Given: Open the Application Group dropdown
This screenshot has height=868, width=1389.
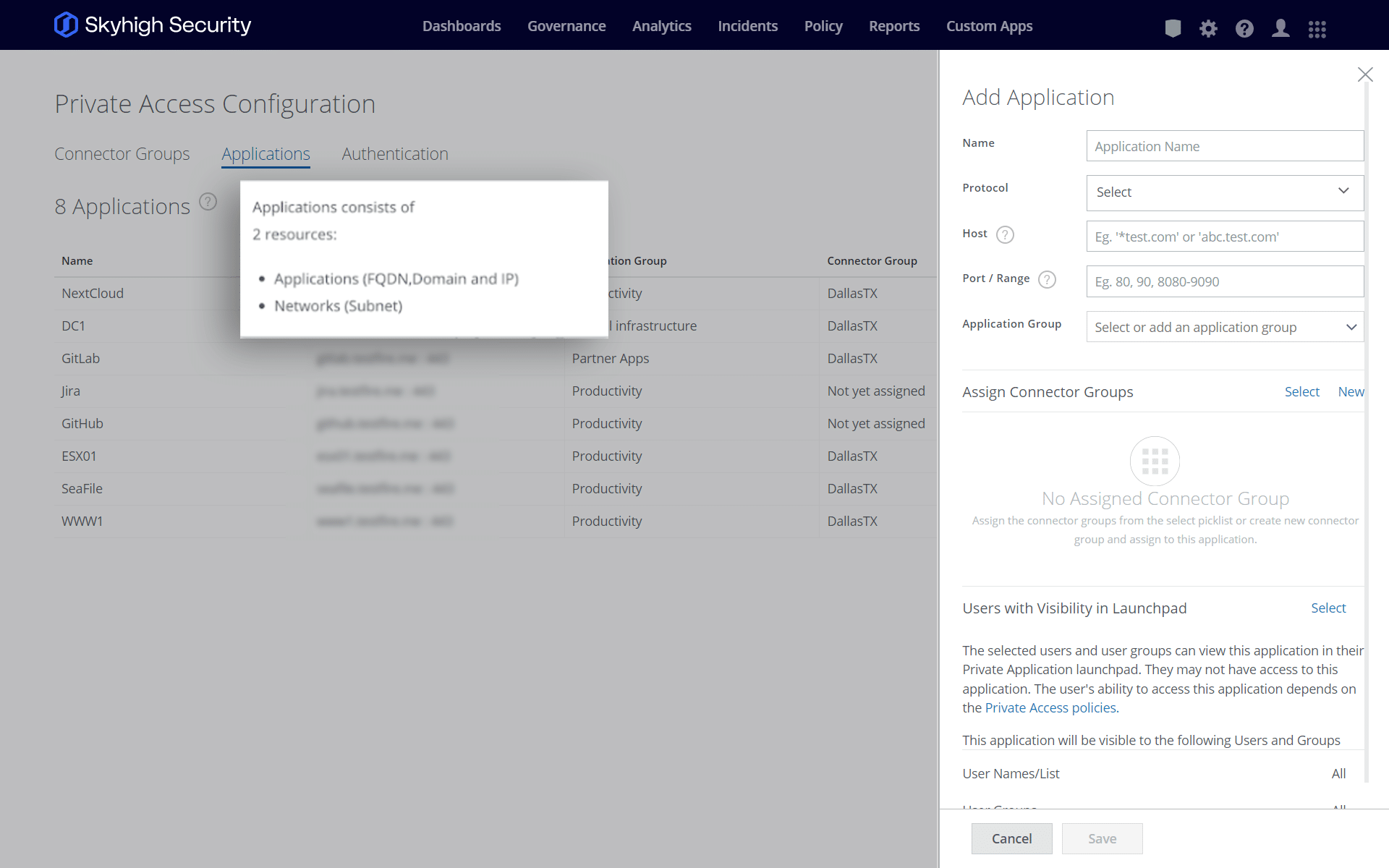Looking at the screenshot, I should (1224, 327).
